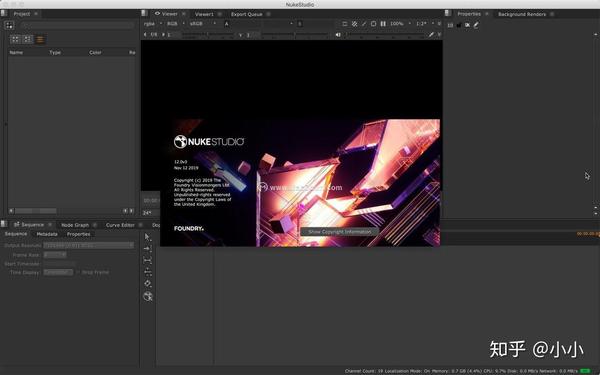Image resolution: width=600 pixels, height=375 pixels.
Task: Open the viewer downscale ratio dropdown
Action: click(425, 24)
